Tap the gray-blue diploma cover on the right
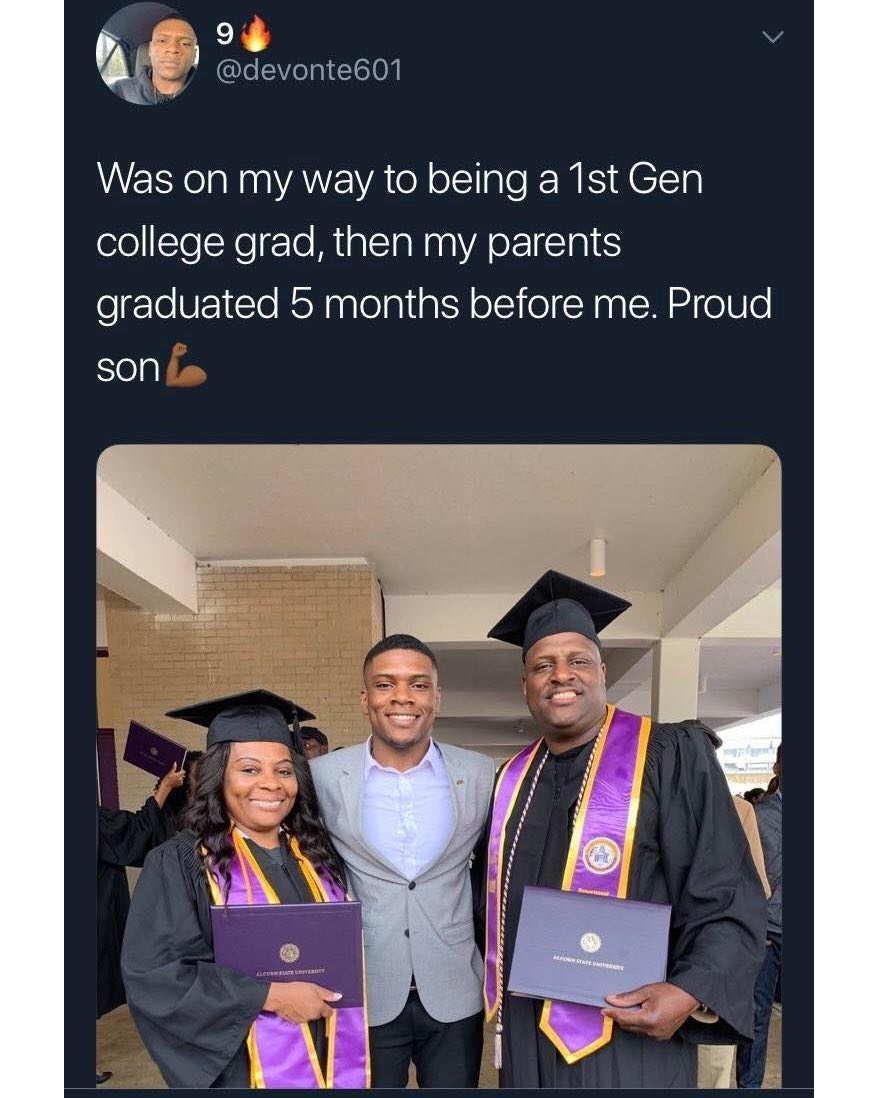Screen dimensions: 877x1098 pyautogui.click(x=588, y=946)
